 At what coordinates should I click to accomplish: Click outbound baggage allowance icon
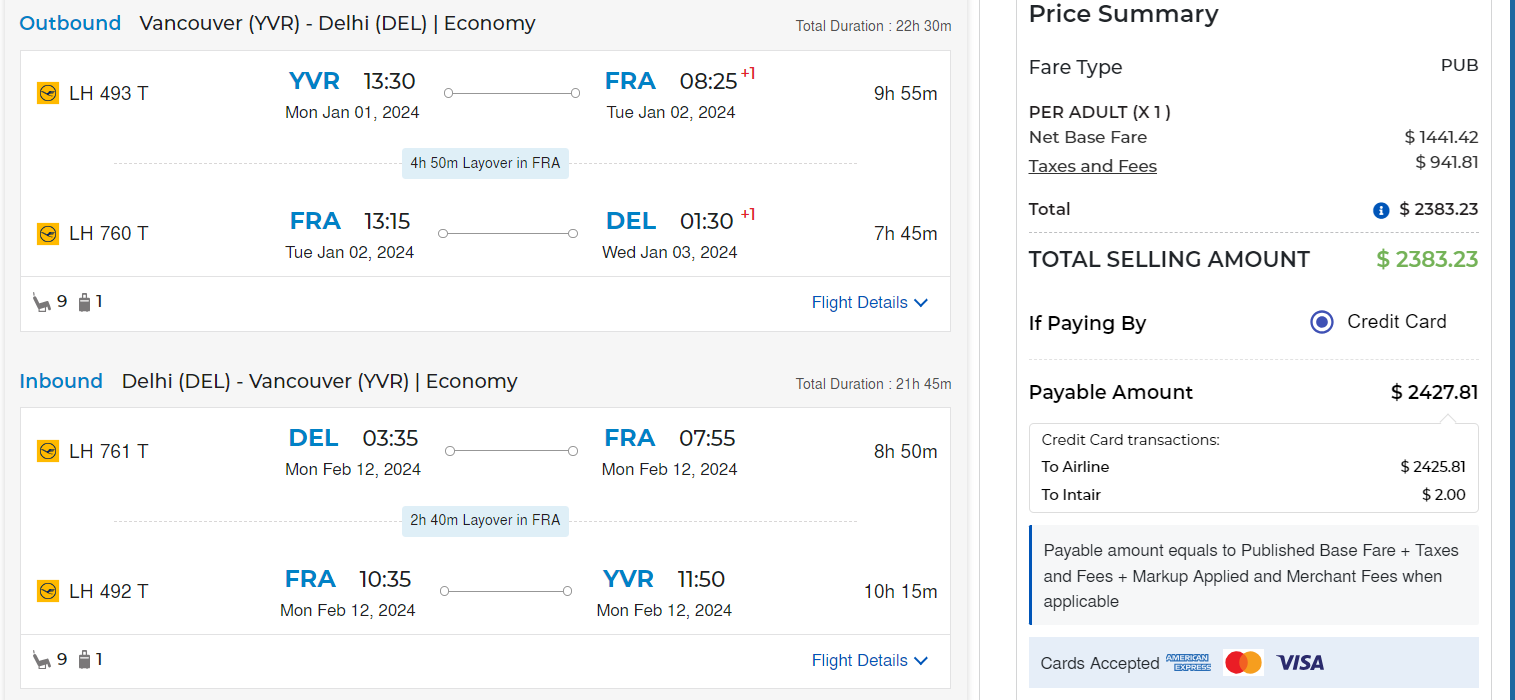[x=85, y=302]
